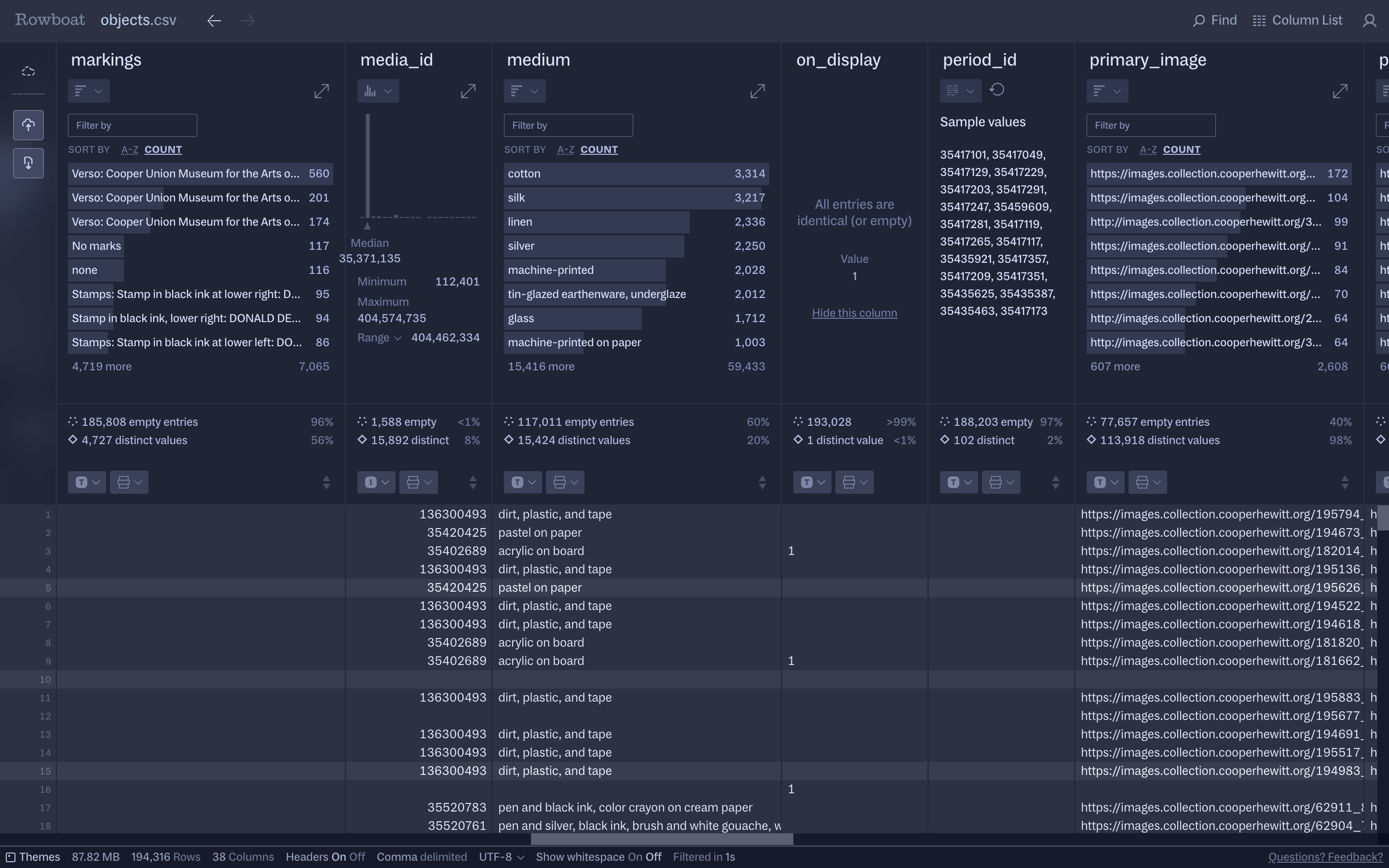Reload period_id sample values

997,90
